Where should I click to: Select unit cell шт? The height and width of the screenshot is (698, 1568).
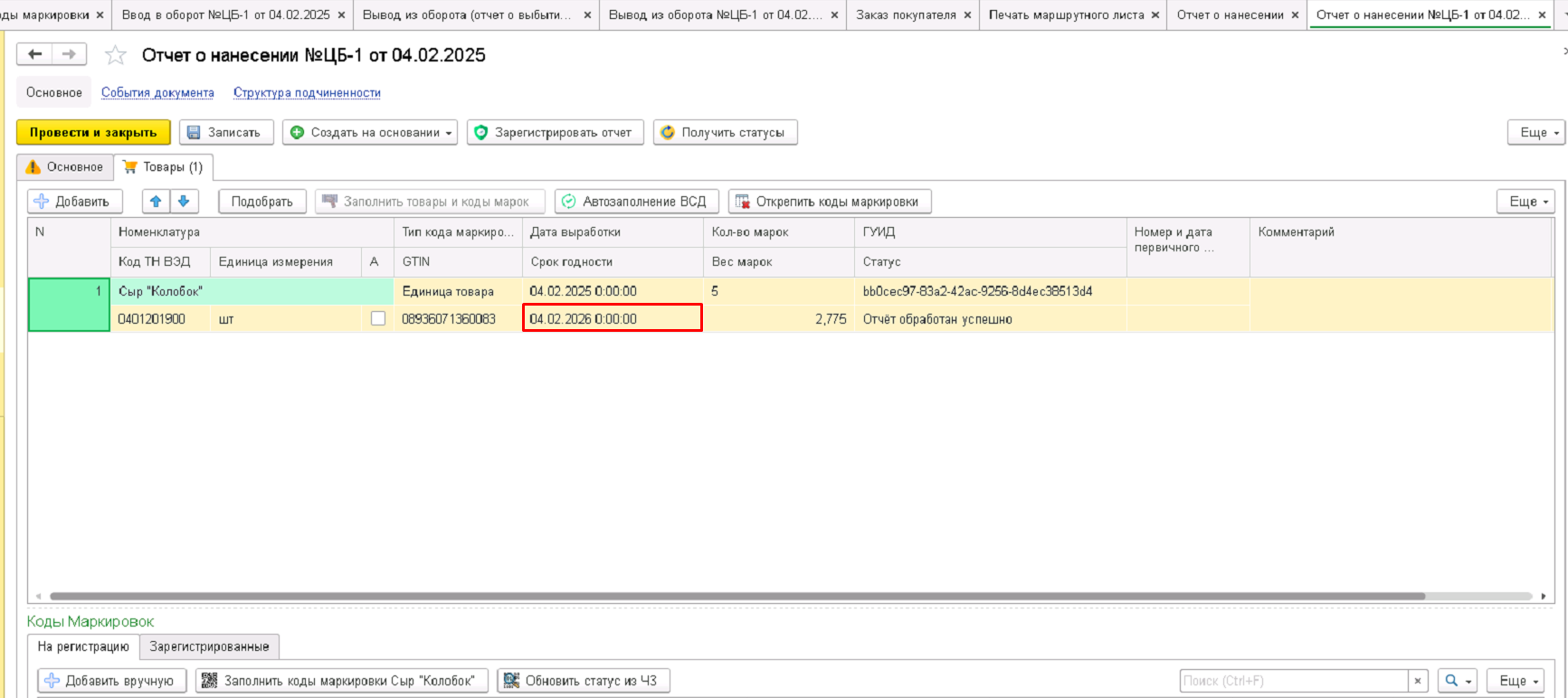click(286, 319)
